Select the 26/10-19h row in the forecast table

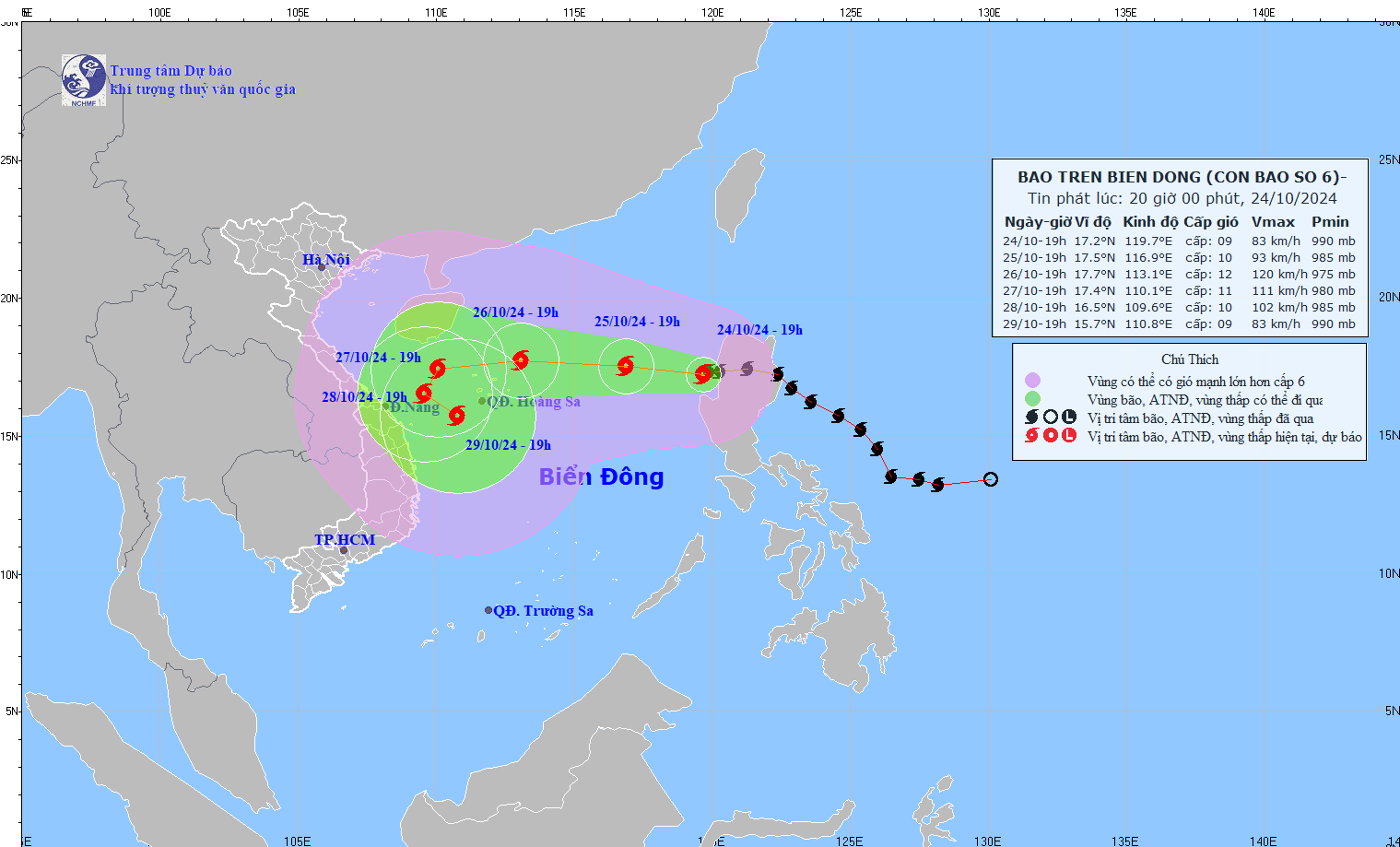pos(1179,275)
